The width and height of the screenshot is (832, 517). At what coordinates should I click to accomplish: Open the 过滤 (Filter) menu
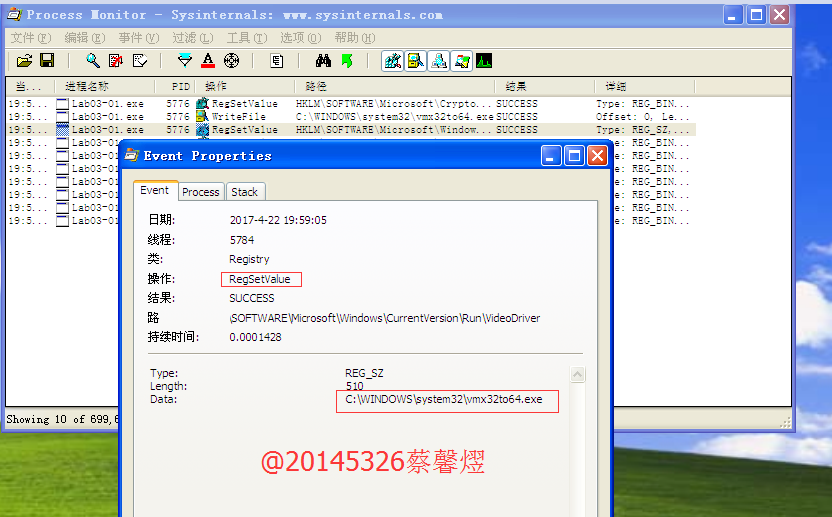click(x=188, y=38)
